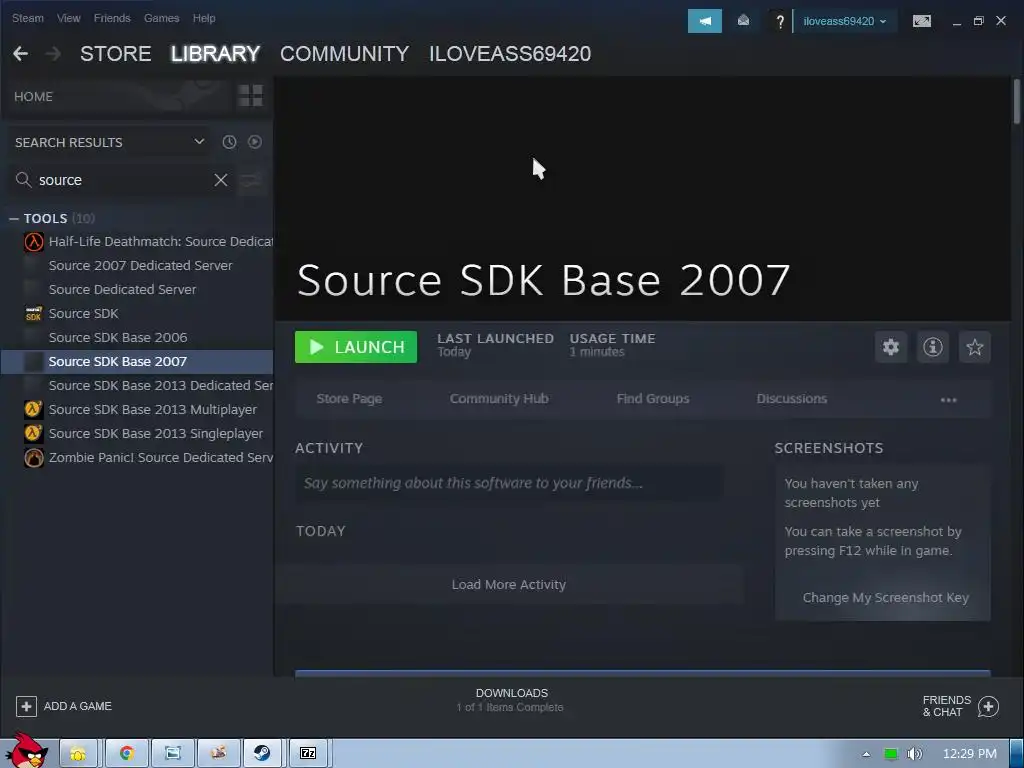Focus the activity status text field

point(509,483)
